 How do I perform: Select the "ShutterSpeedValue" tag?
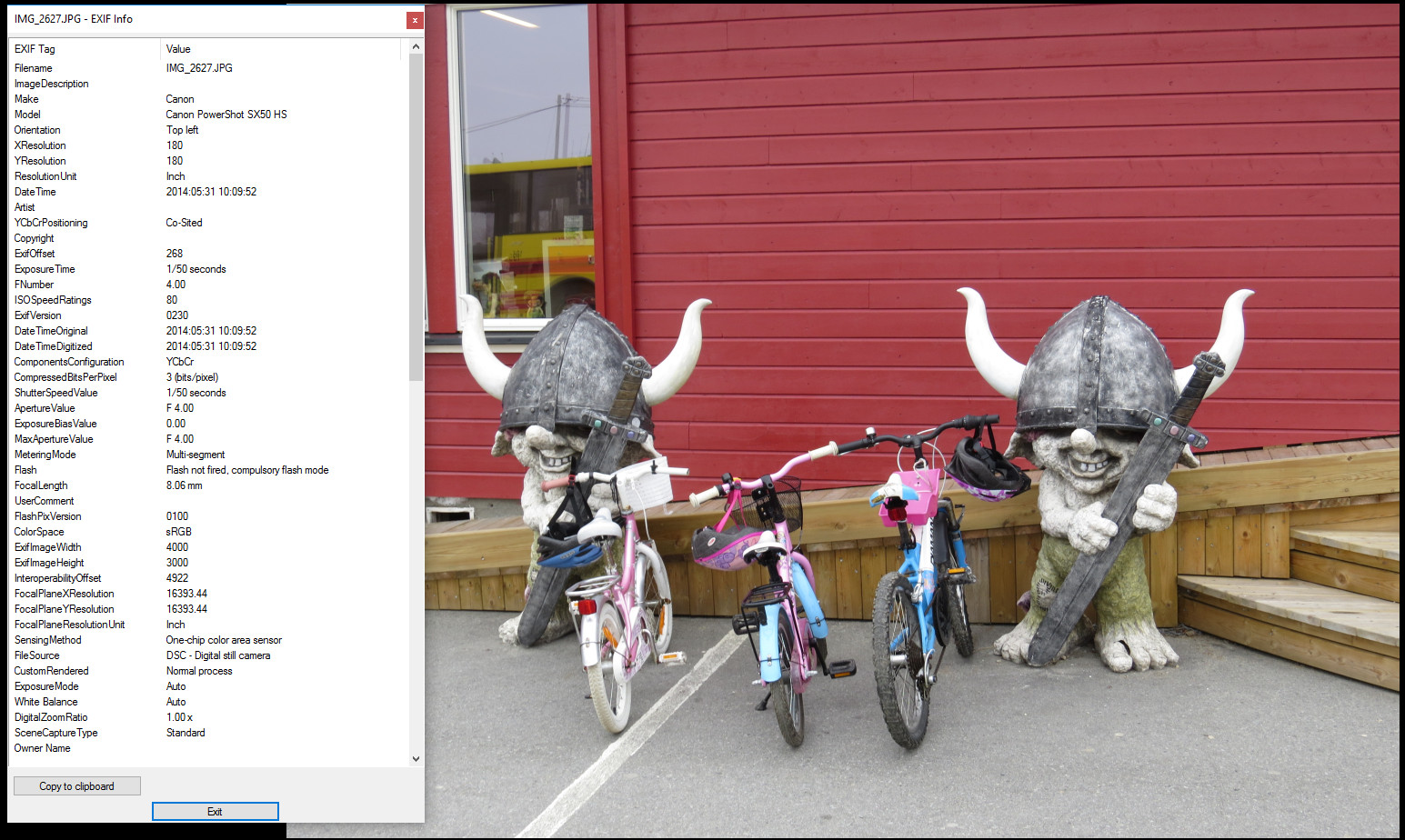56,393
